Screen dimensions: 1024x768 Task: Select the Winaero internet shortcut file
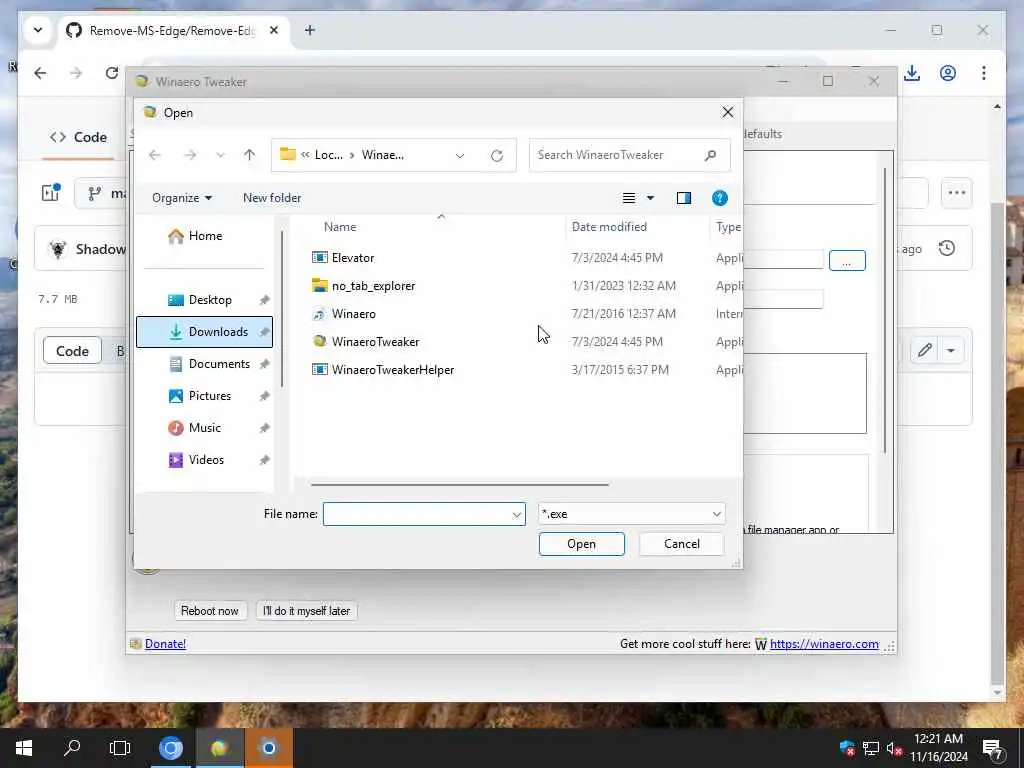coord(353,314)
